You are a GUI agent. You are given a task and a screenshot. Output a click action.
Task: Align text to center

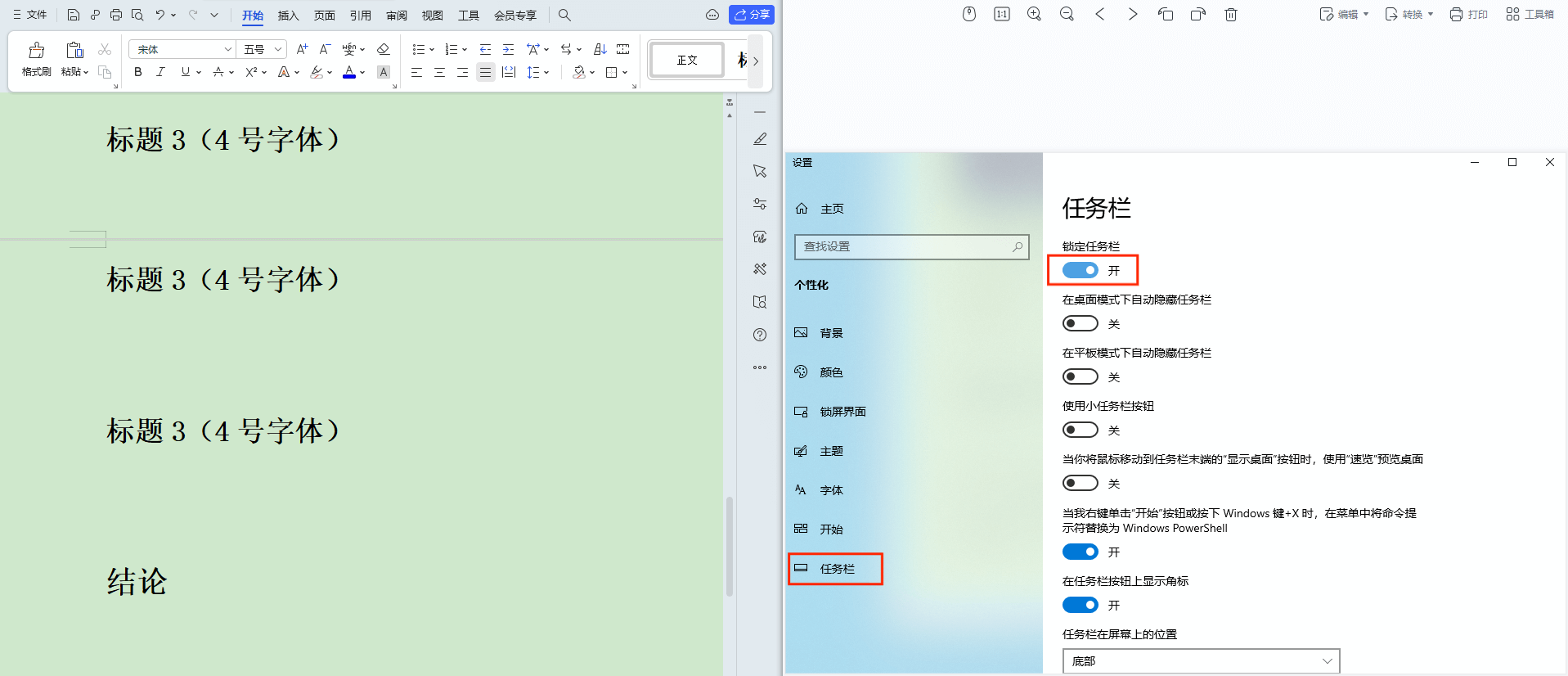coord(439,72)
